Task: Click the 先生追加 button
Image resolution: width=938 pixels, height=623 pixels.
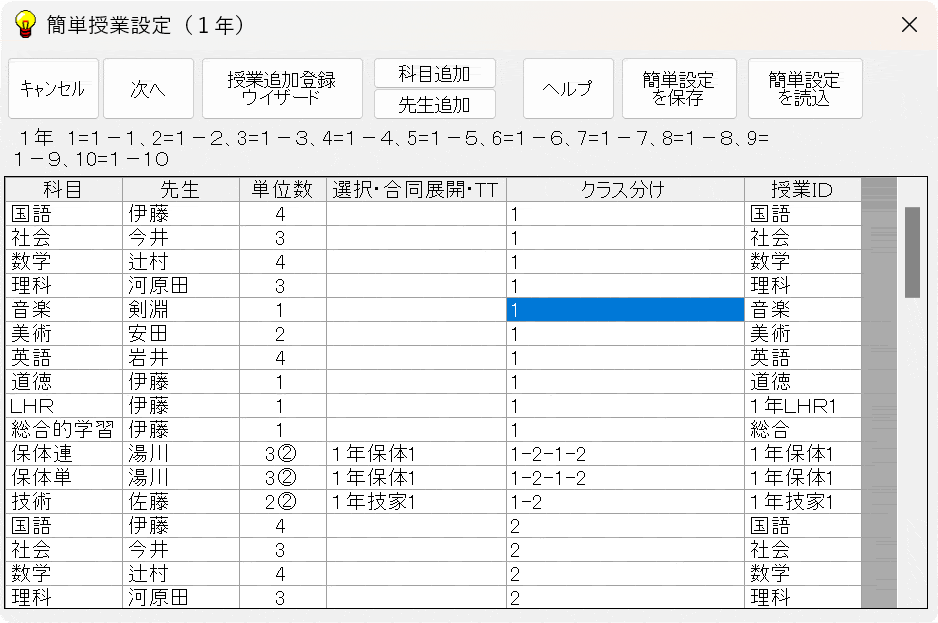Action: 434,103
